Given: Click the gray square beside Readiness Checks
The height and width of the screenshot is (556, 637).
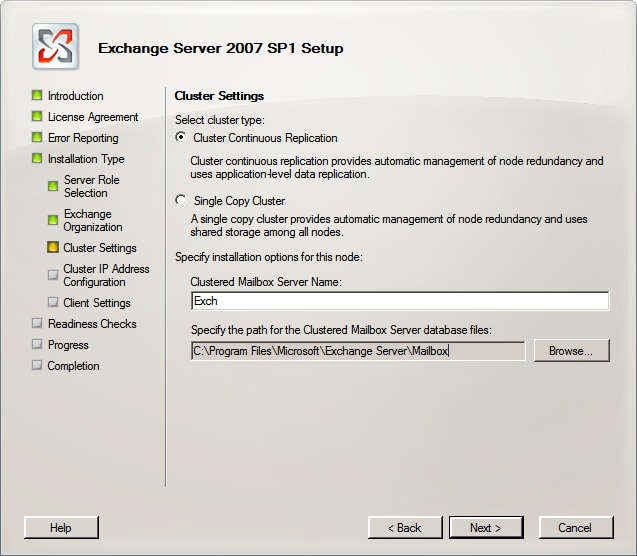Looking at the screenshot, I should 37,323.
